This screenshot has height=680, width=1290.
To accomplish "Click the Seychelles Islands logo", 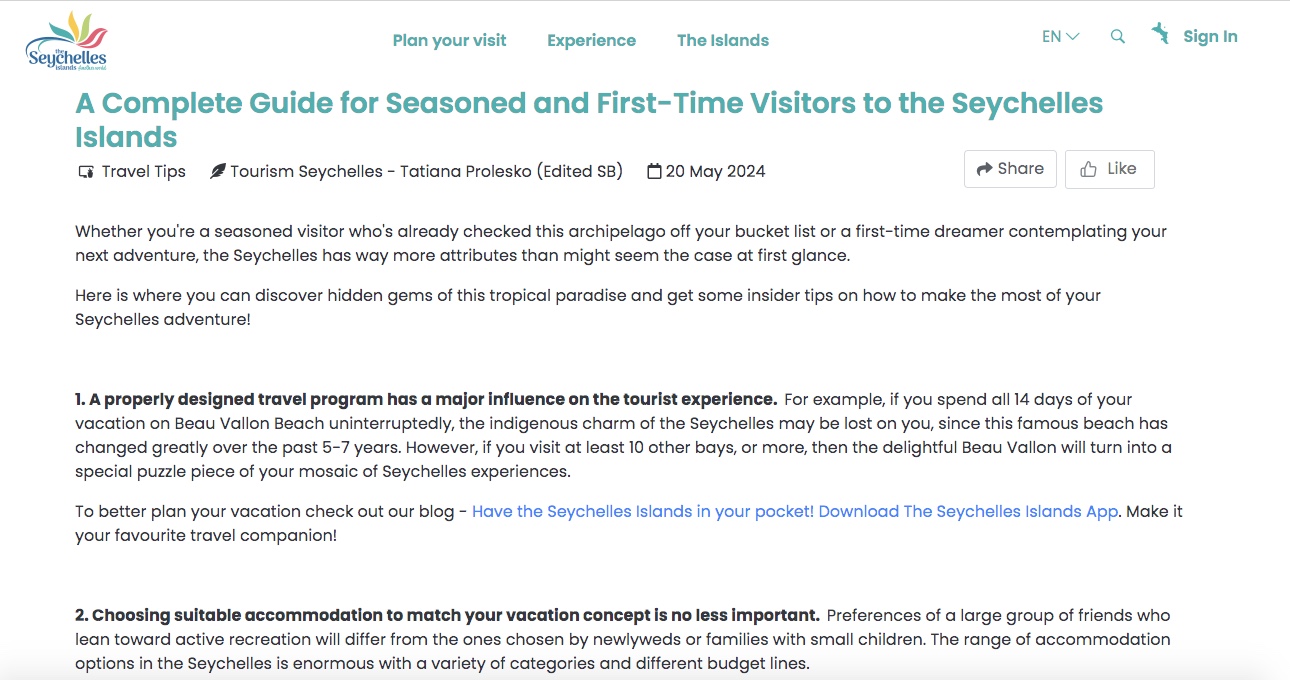I will pos(66,41).
